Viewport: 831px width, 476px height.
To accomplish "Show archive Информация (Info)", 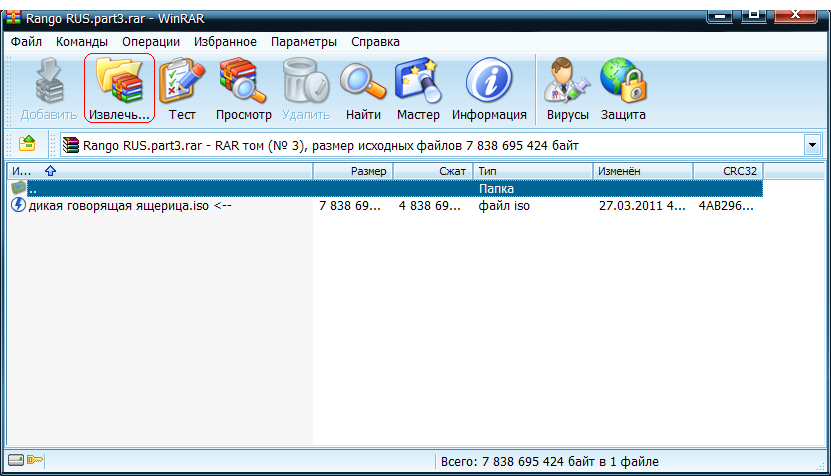I will point(489,82).
